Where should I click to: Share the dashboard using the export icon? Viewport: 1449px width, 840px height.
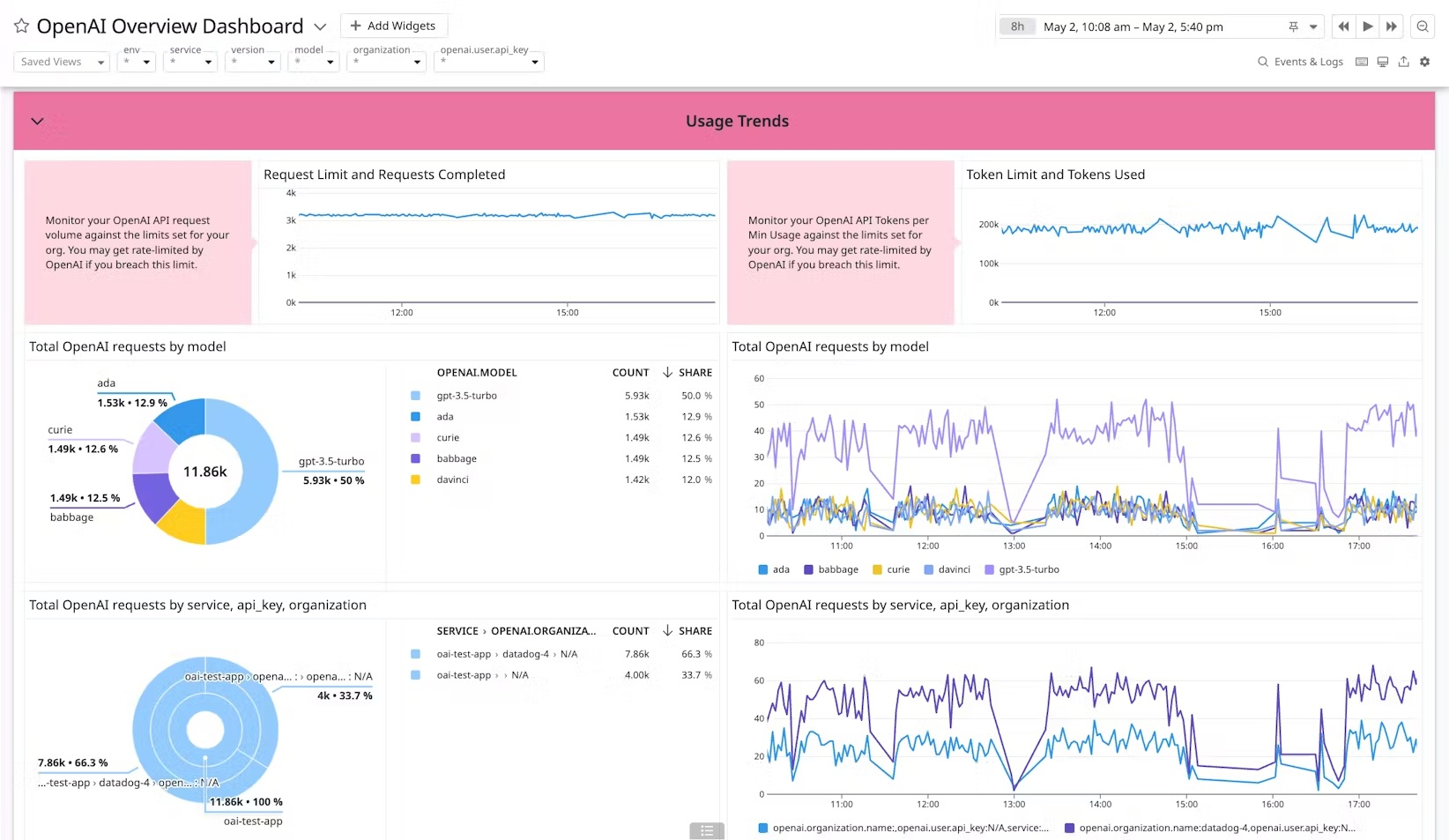tap(1403, 62)
